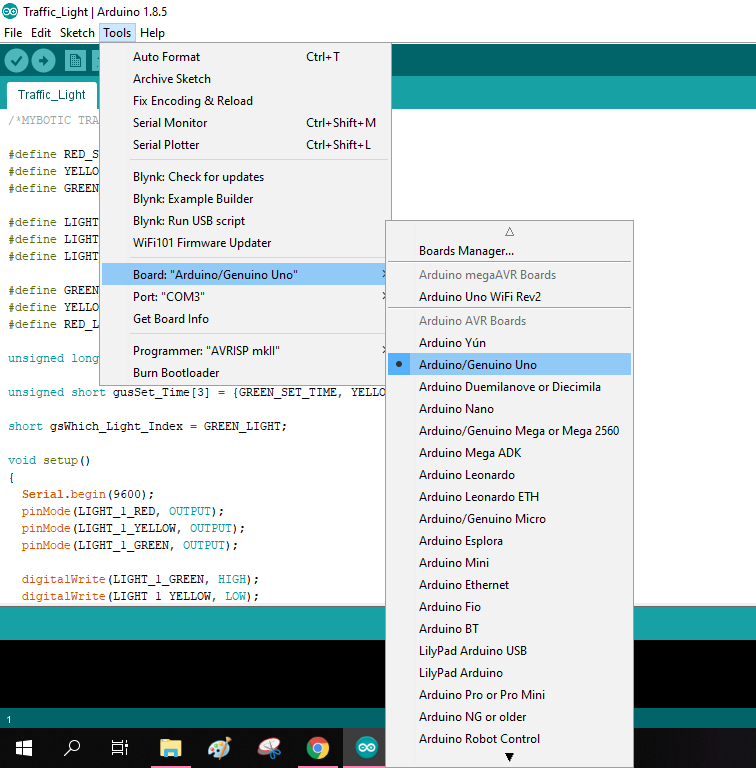Screen dimensions: 756x768
Task: Click the New sketch document icon
Action: (75, 61)
